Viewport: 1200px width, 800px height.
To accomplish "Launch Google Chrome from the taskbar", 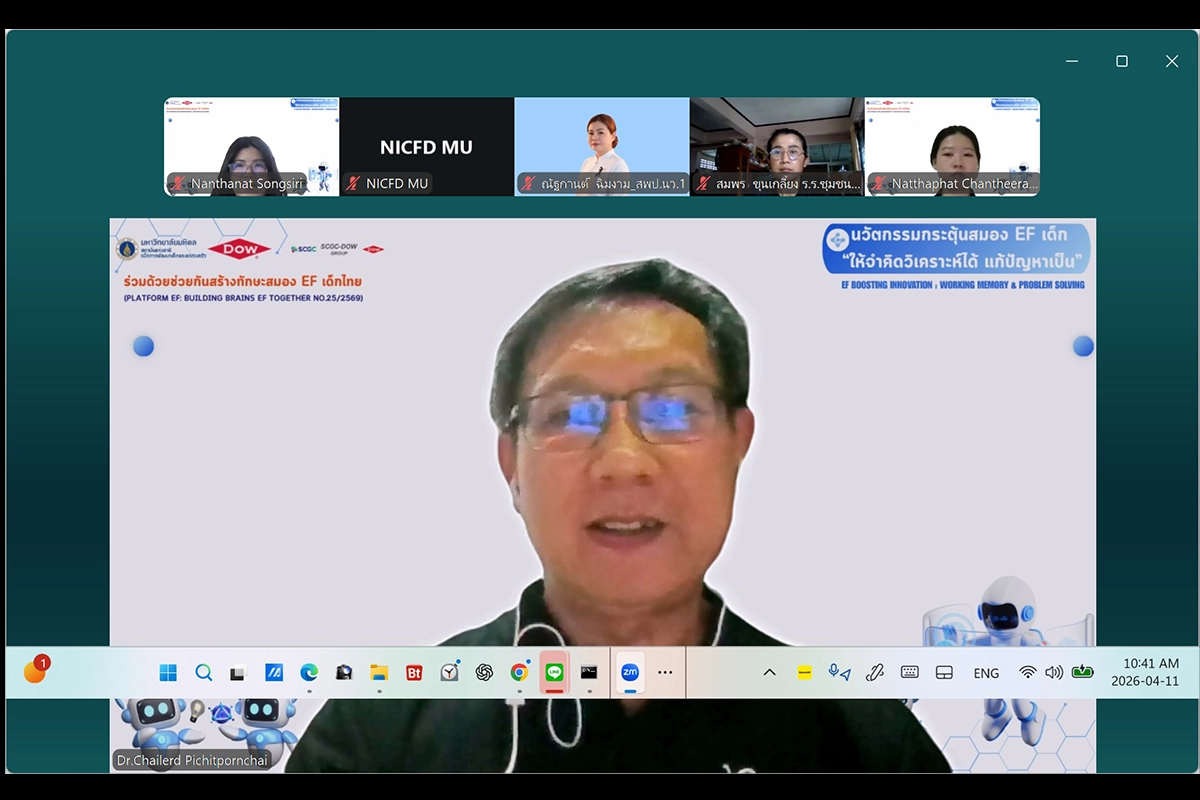I will click(x=519, y=673).
